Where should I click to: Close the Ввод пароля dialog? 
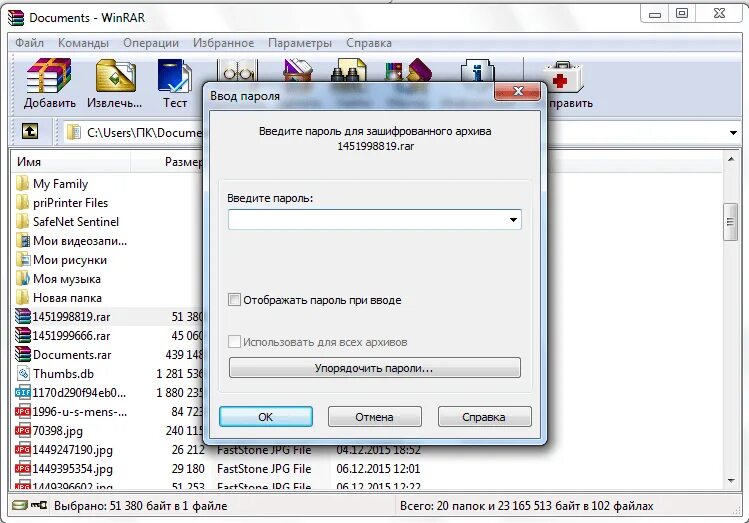click(x=518, y=91)
